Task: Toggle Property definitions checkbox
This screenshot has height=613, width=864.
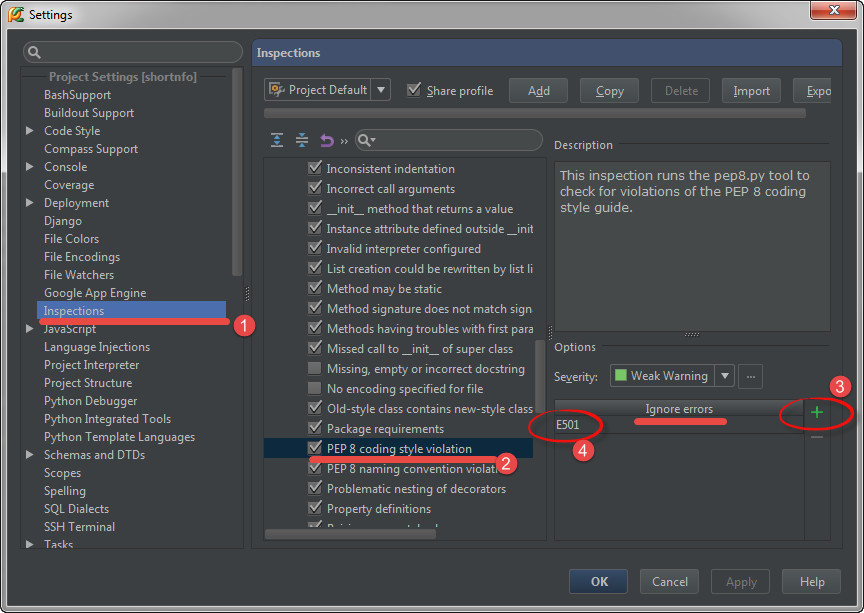Action: pos(315,508)
